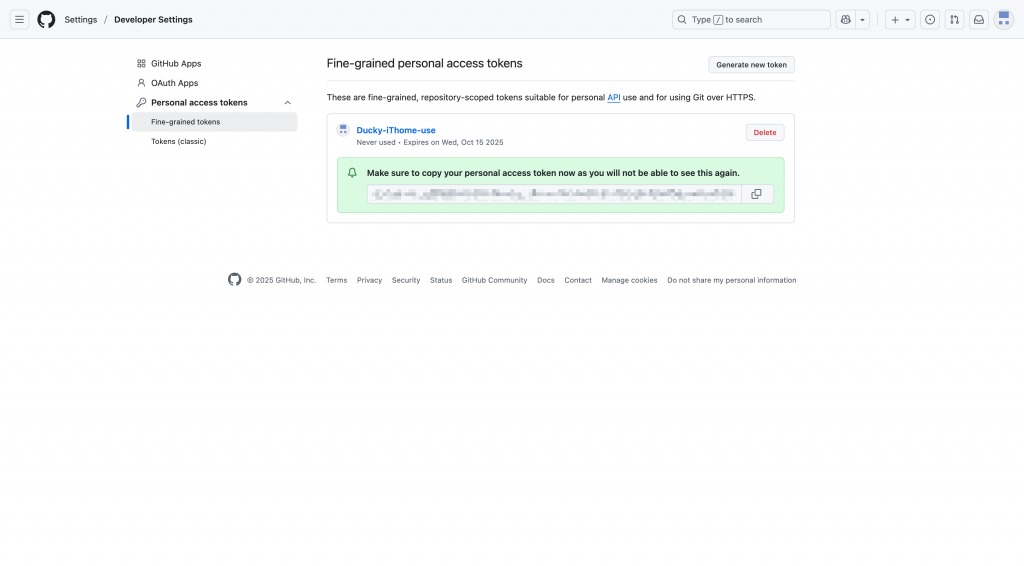Click the search input field

coord(751,19)
